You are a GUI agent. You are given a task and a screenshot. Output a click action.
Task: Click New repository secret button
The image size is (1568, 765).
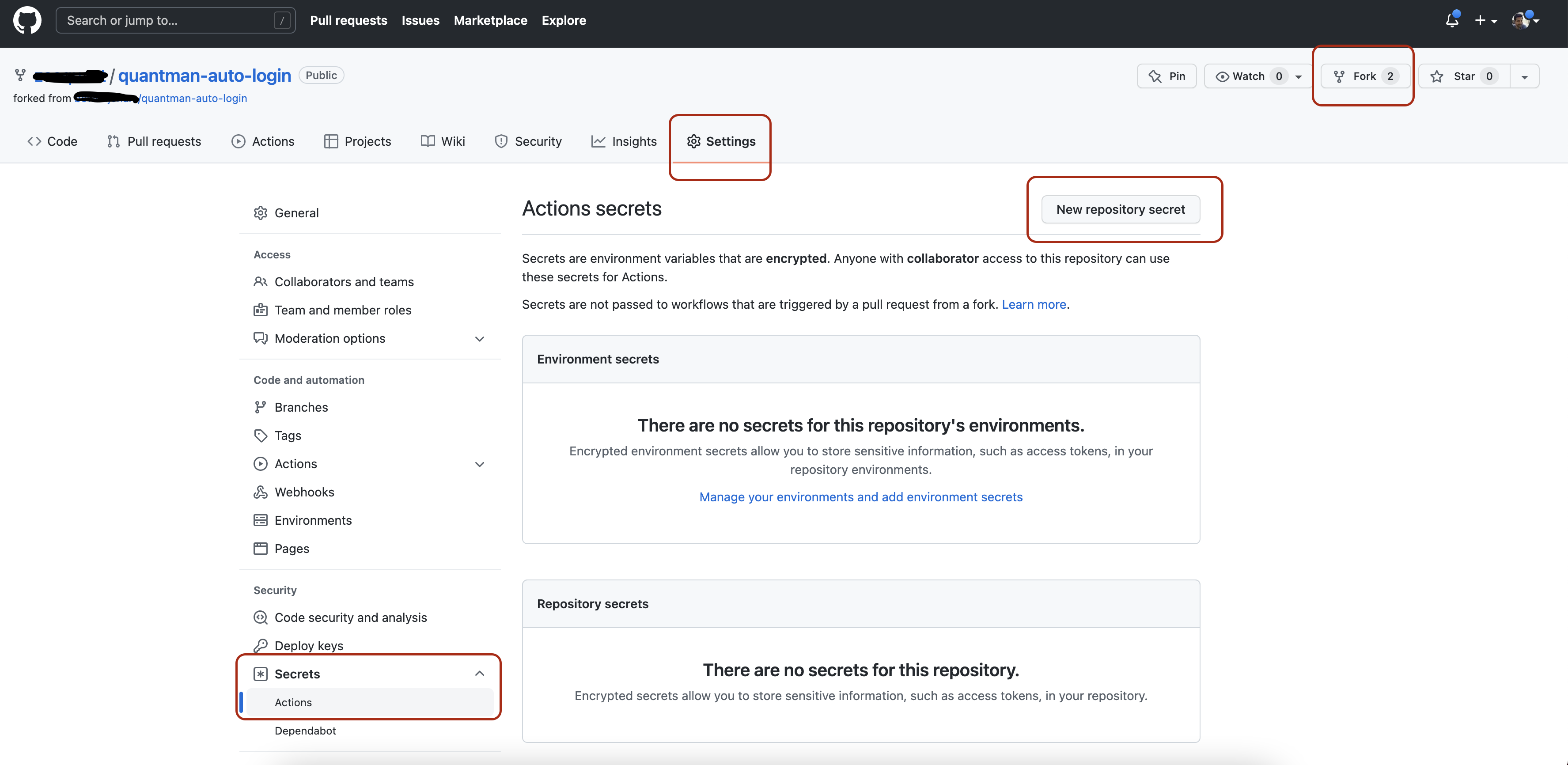pyautogui.click(x=1120, y=209)
